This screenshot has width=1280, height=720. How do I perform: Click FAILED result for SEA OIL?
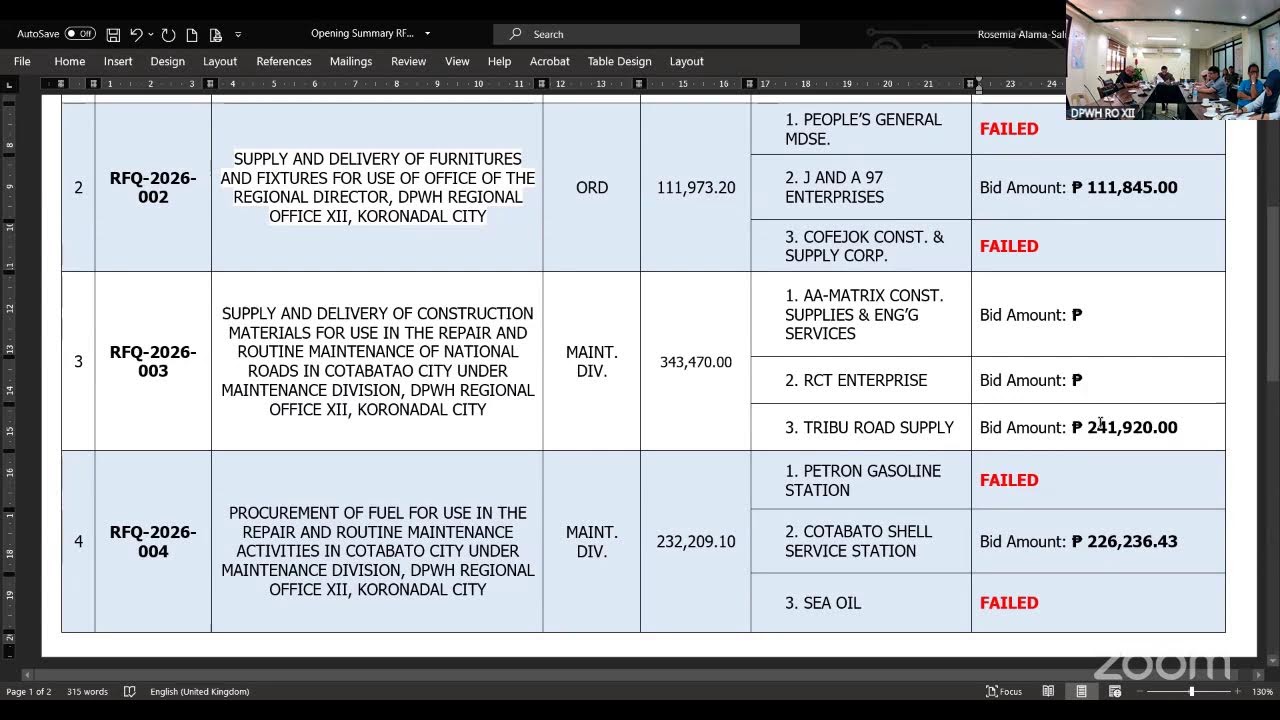coord(1009,603)
